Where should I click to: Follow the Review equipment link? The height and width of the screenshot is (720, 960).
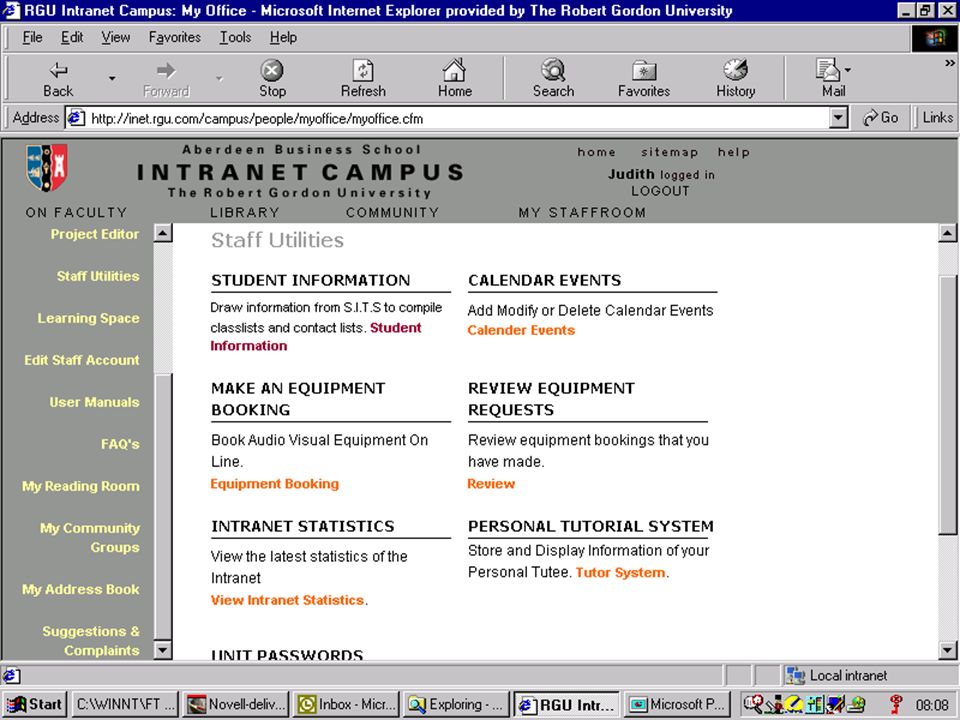coord(491,484)
